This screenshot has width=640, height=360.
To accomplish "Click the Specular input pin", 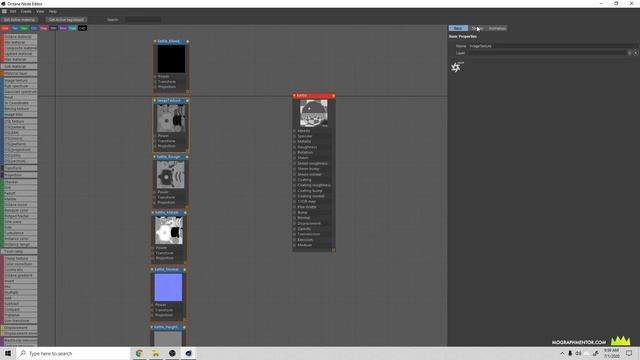I will pos(294,136).
